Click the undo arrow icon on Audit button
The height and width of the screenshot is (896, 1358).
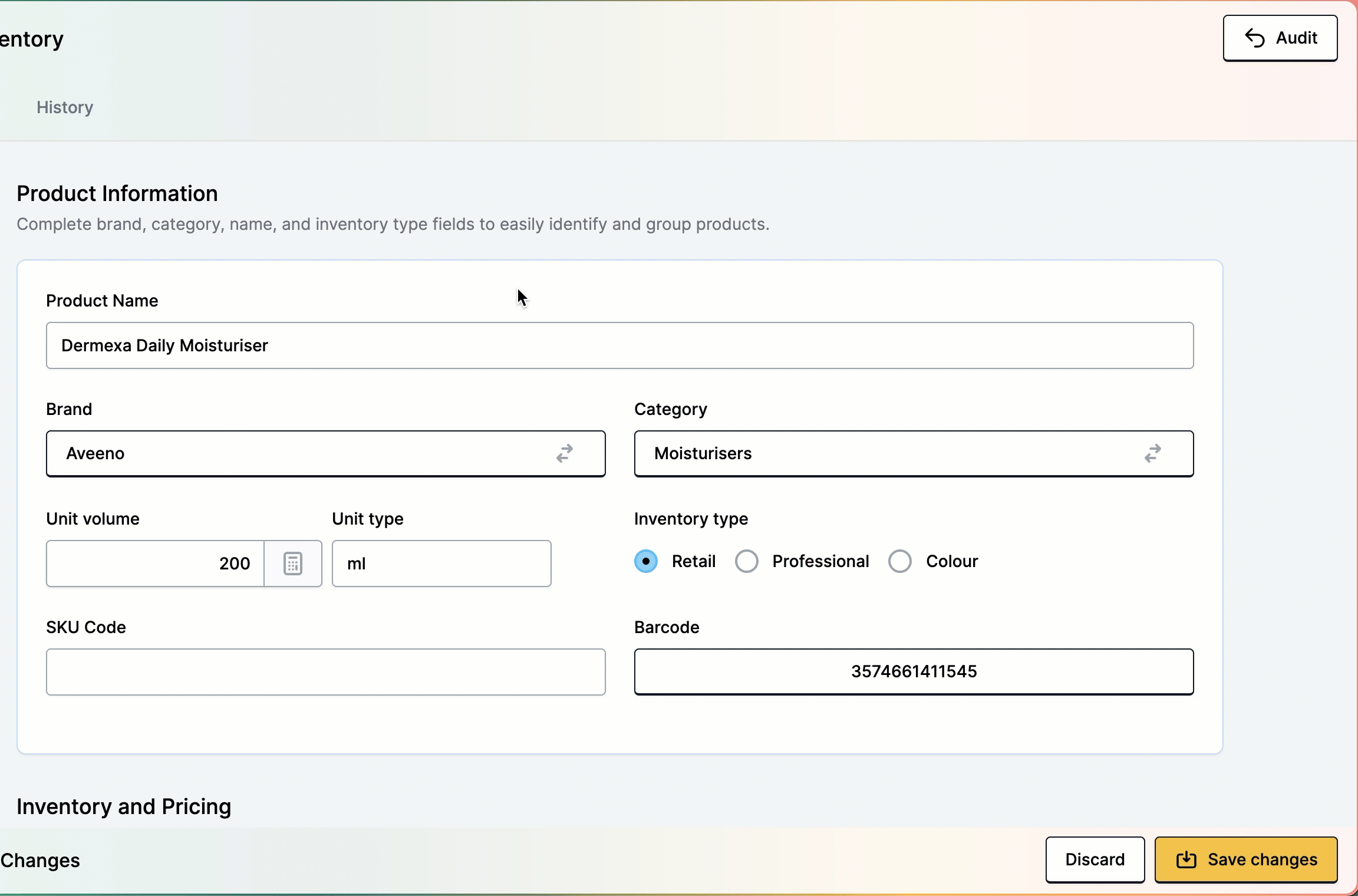click(1254, 38)
